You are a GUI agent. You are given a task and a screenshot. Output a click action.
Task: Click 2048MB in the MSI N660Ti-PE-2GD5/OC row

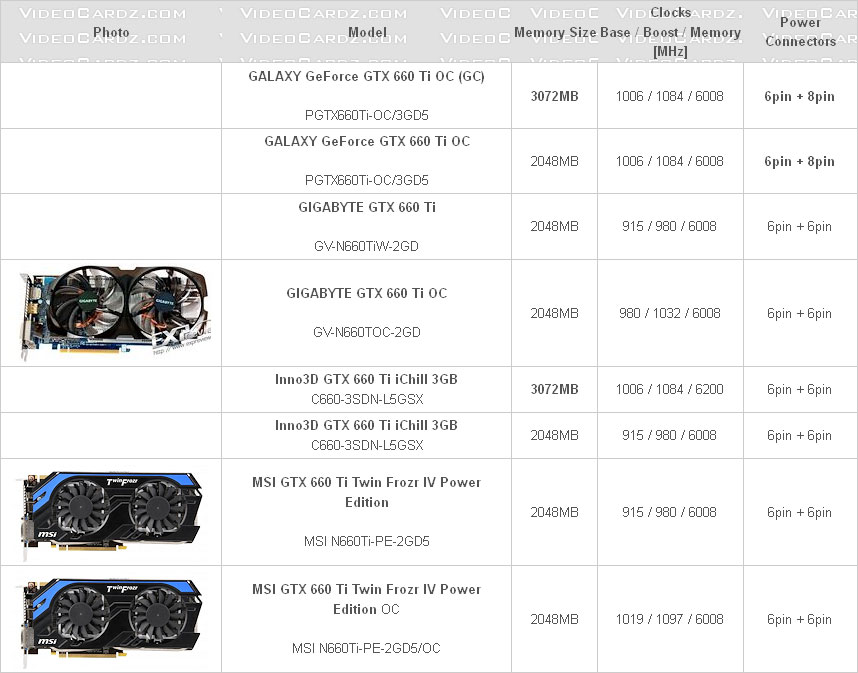(x=554, y=619)
